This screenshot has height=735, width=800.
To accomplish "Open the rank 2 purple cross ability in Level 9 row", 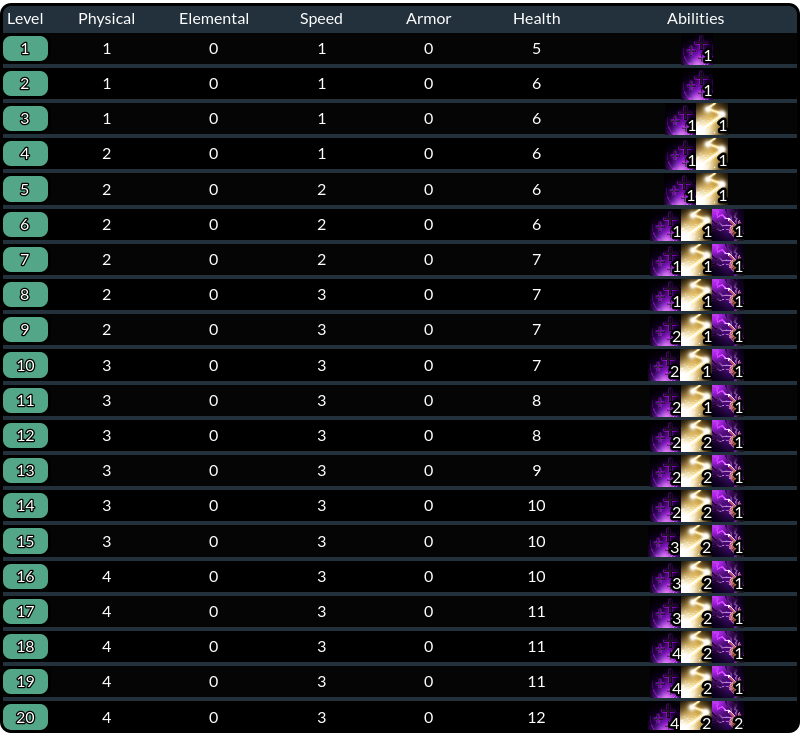I will click(666, 330).
